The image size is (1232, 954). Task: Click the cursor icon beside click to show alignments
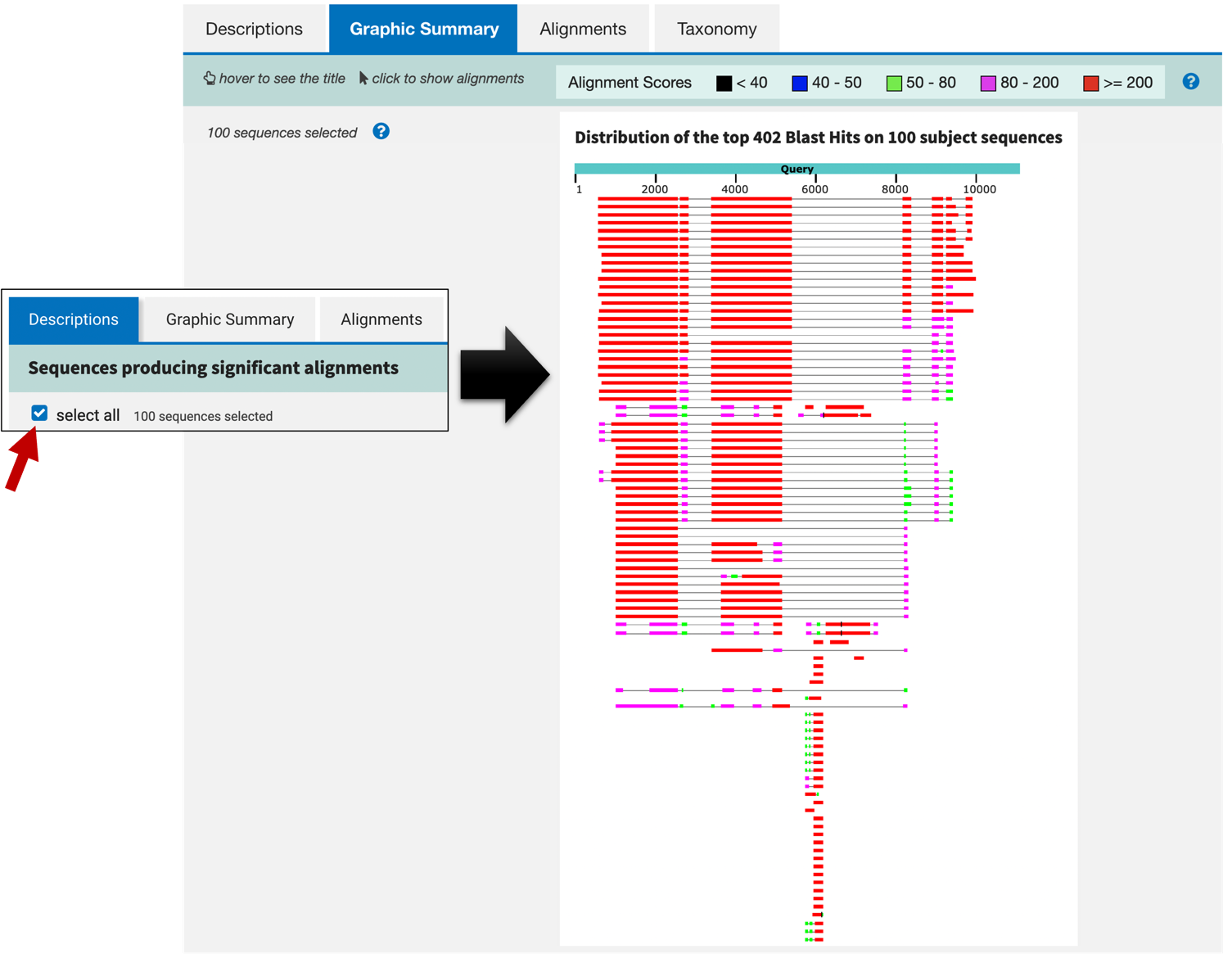pos(363,78)
